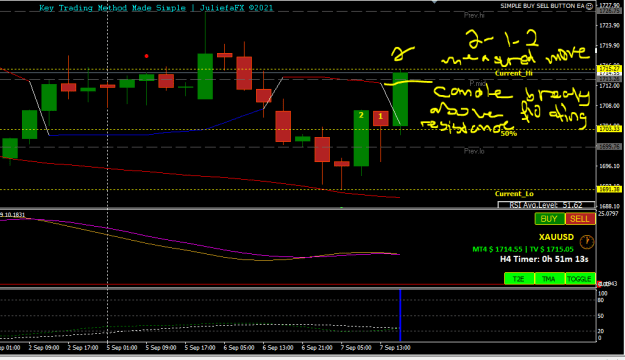Select the 'TV $ 1715.05' price text
625x360 pixels.
tap(552, 250)
